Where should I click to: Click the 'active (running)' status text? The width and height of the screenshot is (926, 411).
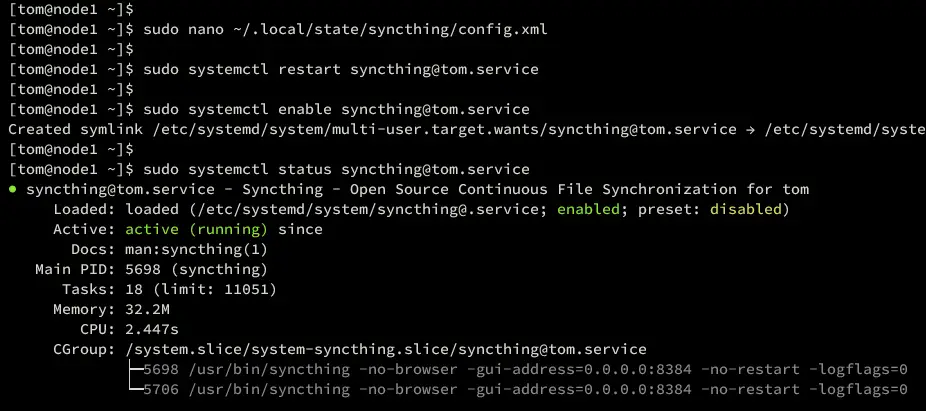point(196,229)
